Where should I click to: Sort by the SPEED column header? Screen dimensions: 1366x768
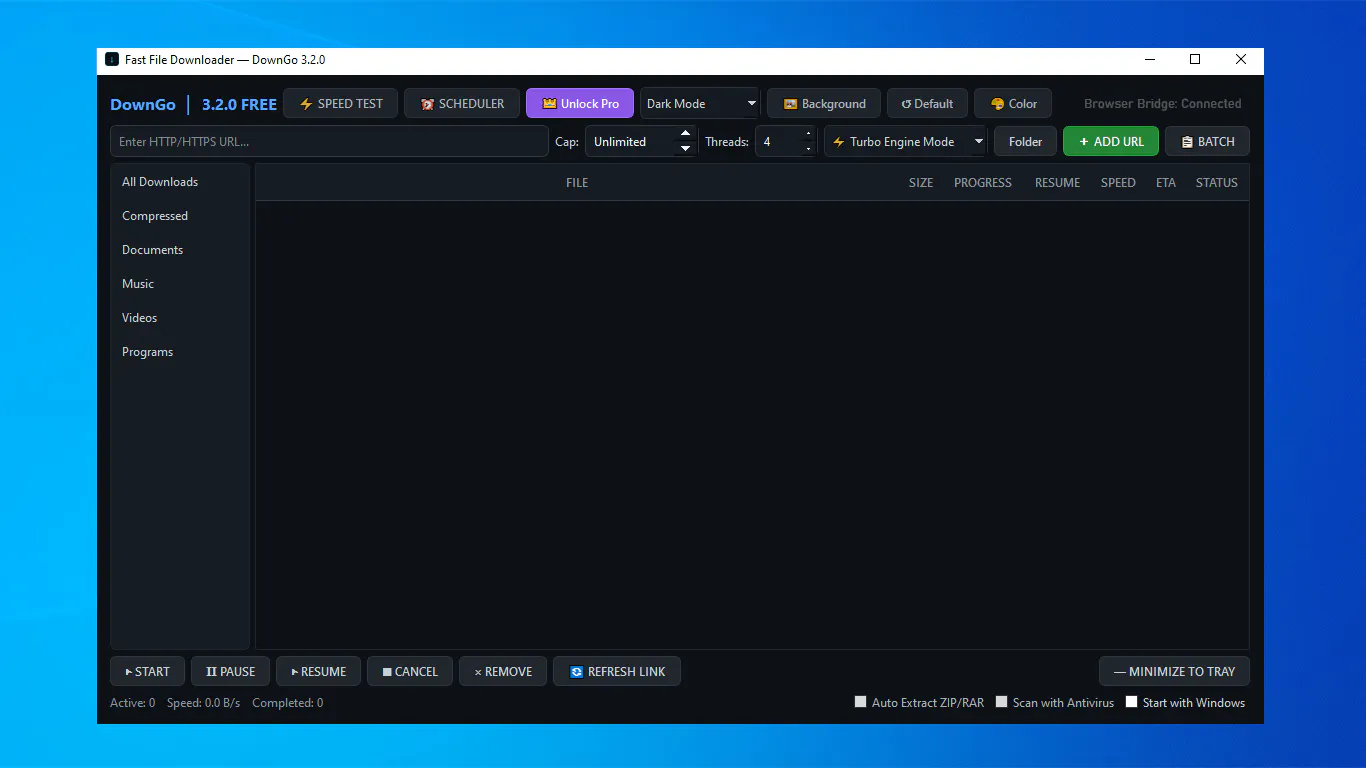[1118, 183]
